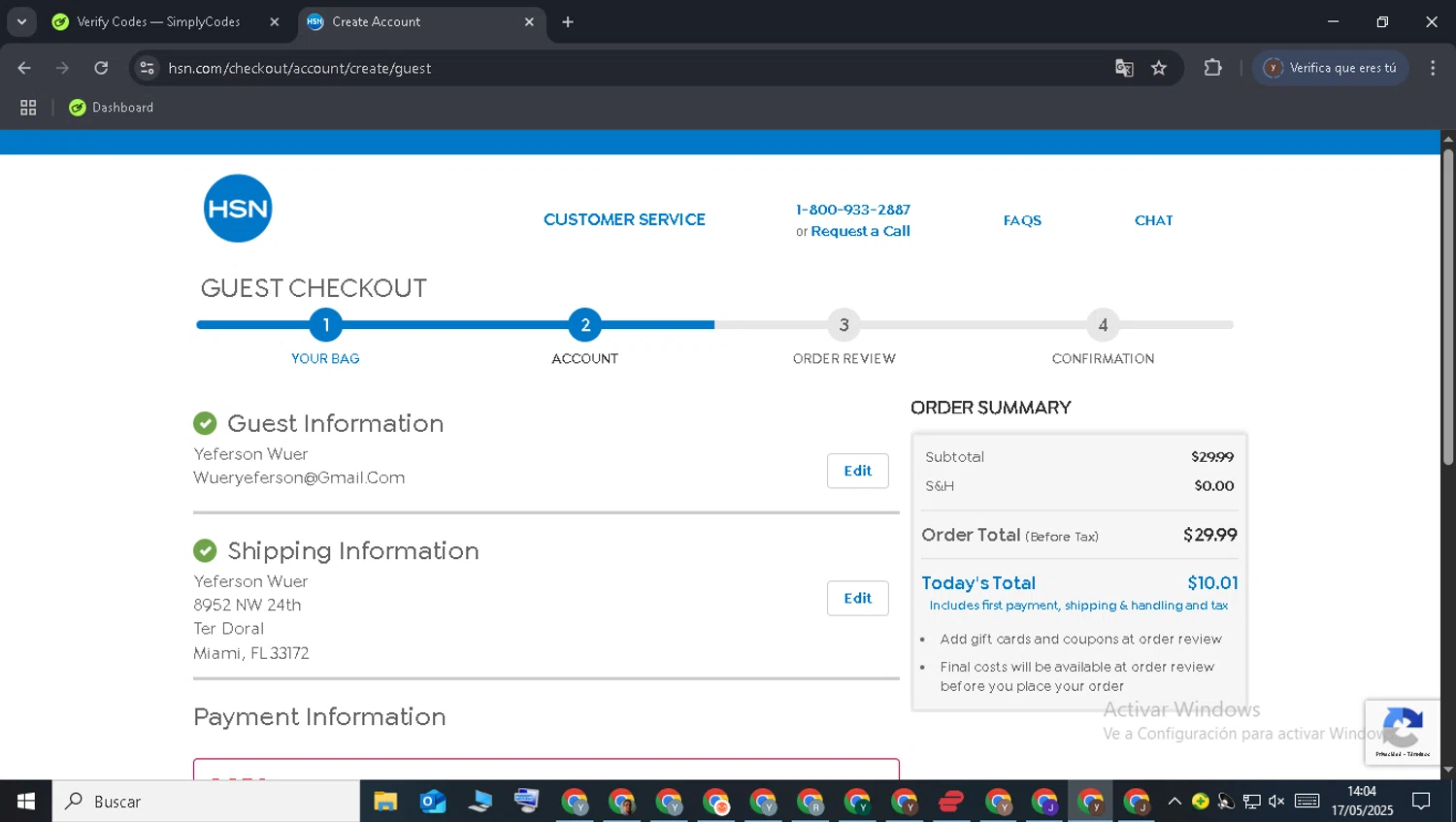Click the 'Today's Total' label
Image resolution: width=1456 pixels, height=822 pixels.
point(978,583)
